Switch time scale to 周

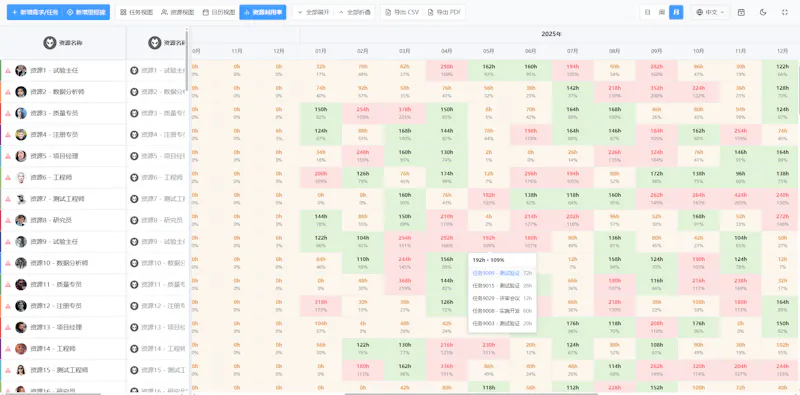[x=662, y=12]
